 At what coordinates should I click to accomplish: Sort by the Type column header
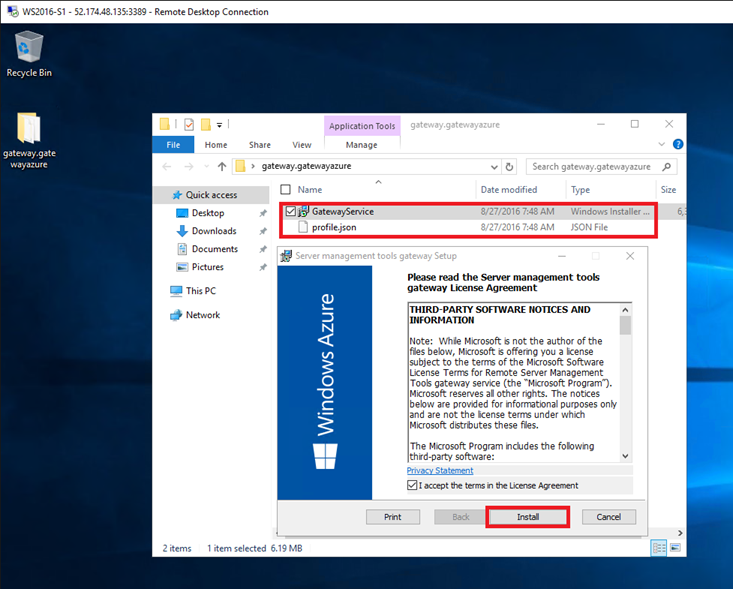[x=580, y=189]
